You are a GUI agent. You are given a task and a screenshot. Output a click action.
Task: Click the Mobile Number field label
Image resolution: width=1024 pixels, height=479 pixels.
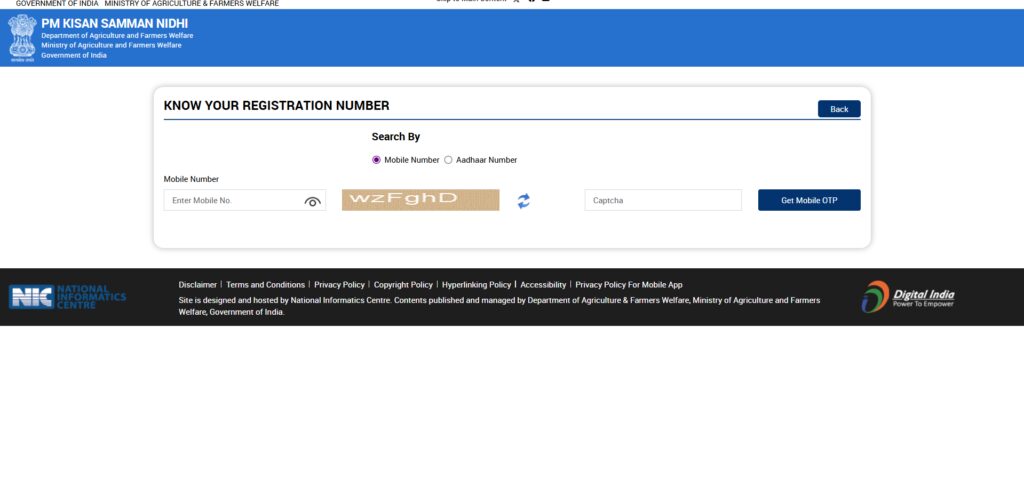tap(191, 179)
